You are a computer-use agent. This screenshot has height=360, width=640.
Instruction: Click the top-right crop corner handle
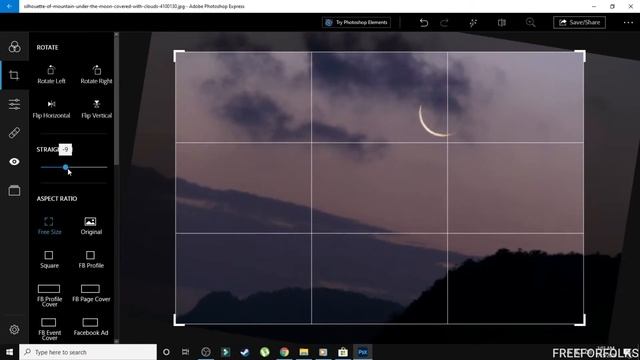tap(581, 55)
